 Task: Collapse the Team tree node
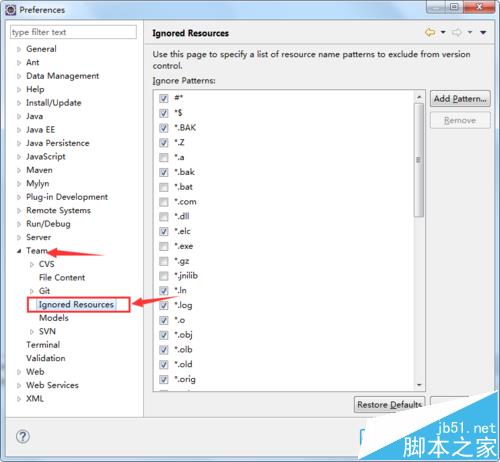[19, 251]
